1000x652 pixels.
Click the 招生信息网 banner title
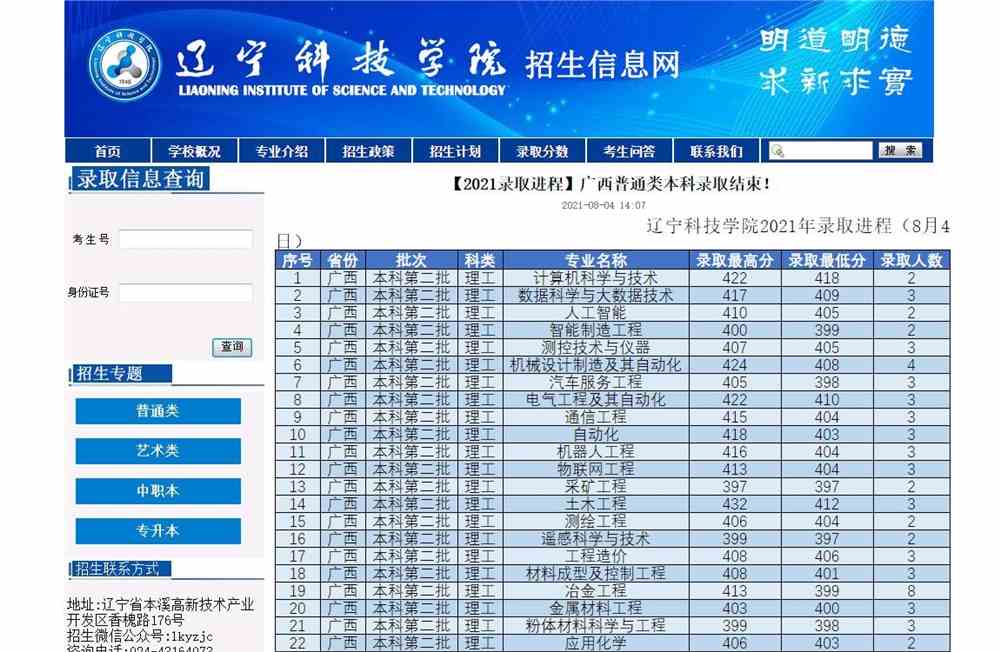coord(602,66)
